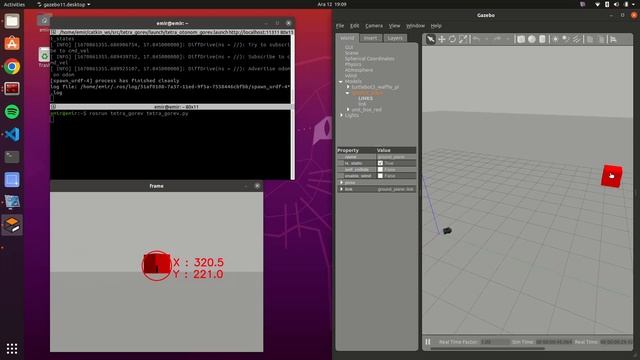Launch Google Chrome from the dock

[x=12, y=66]
